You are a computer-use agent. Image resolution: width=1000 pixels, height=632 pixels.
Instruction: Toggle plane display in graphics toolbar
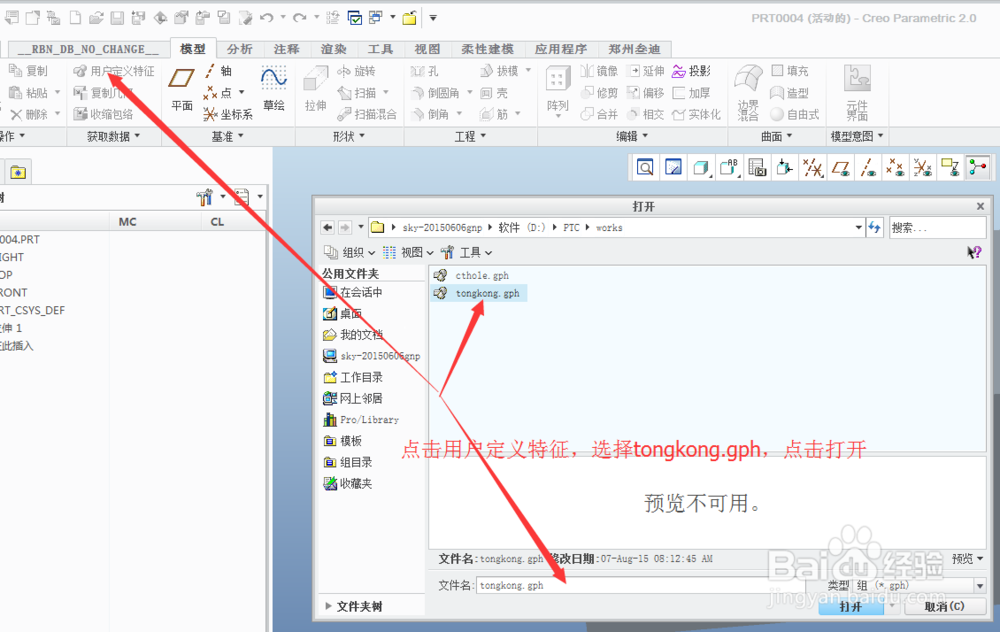click(841, 168)
